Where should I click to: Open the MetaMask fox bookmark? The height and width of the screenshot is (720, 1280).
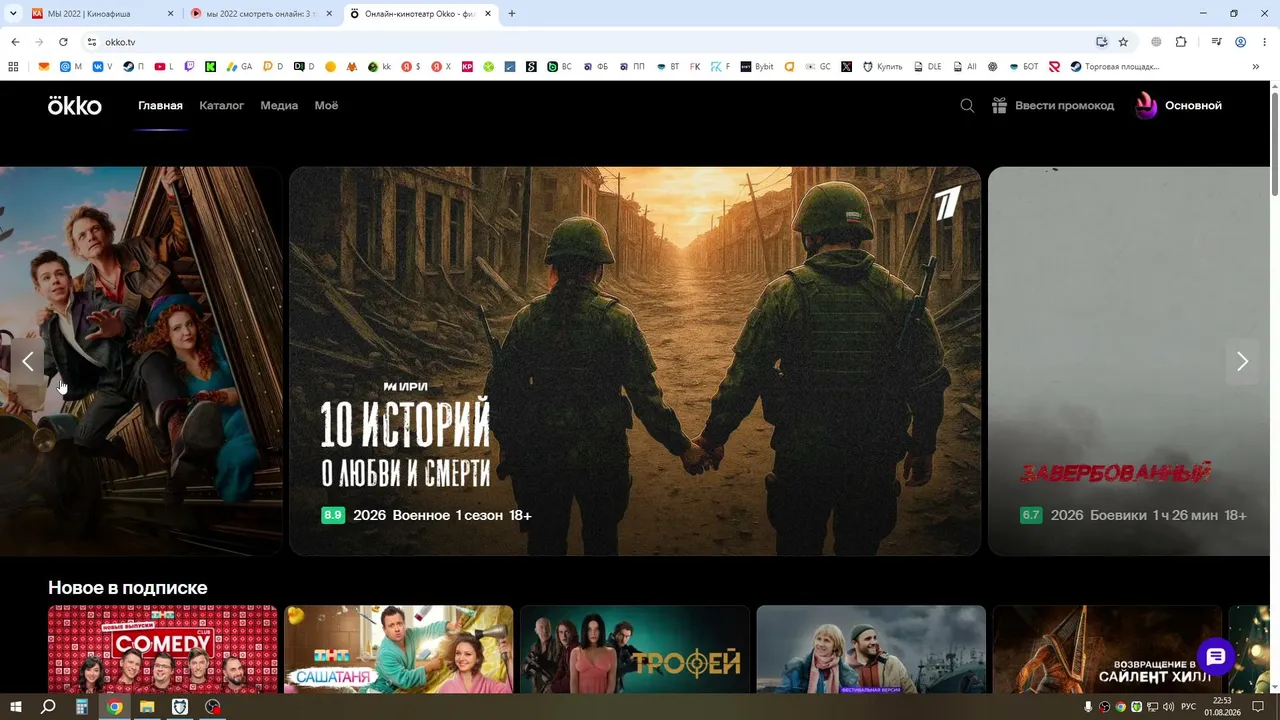click(x=352, y=67)
